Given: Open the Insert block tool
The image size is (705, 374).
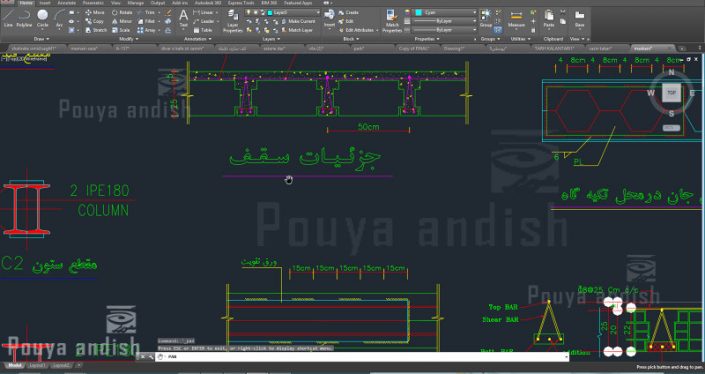Looking at the screenshot, I should point(330,19).
